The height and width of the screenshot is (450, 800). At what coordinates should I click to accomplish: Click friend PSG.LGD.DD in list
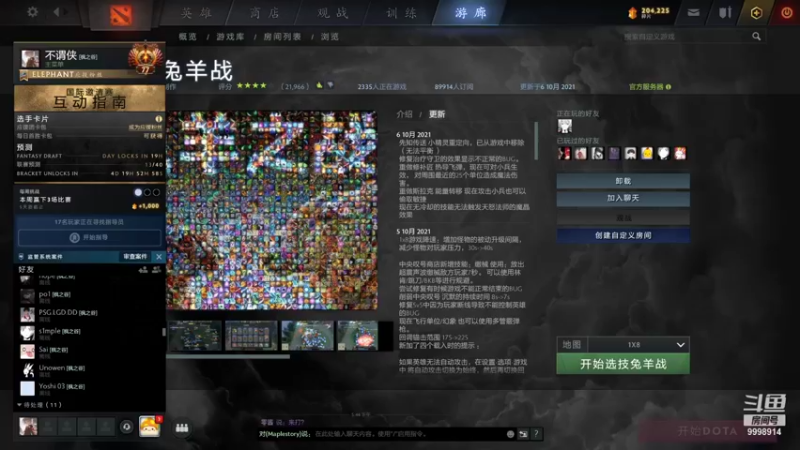click(90, 314)
